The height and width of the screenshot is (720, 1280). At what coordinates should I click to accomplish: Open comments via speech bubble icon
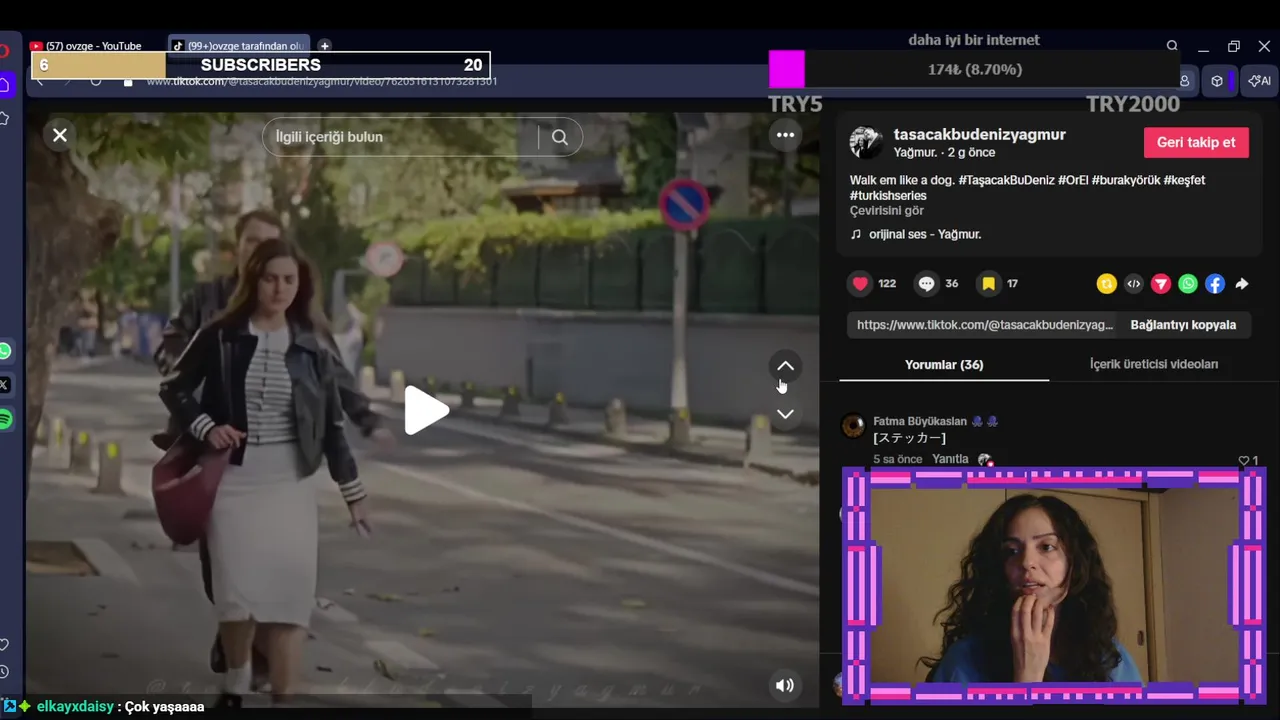point(926,284)
